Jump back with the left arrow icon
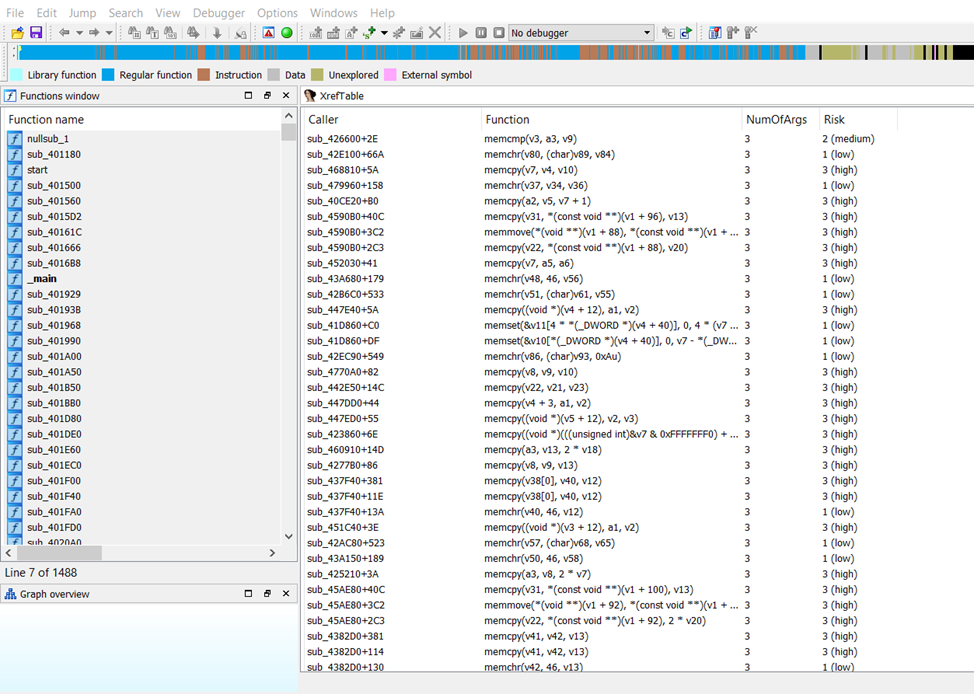 coord(64,32)
